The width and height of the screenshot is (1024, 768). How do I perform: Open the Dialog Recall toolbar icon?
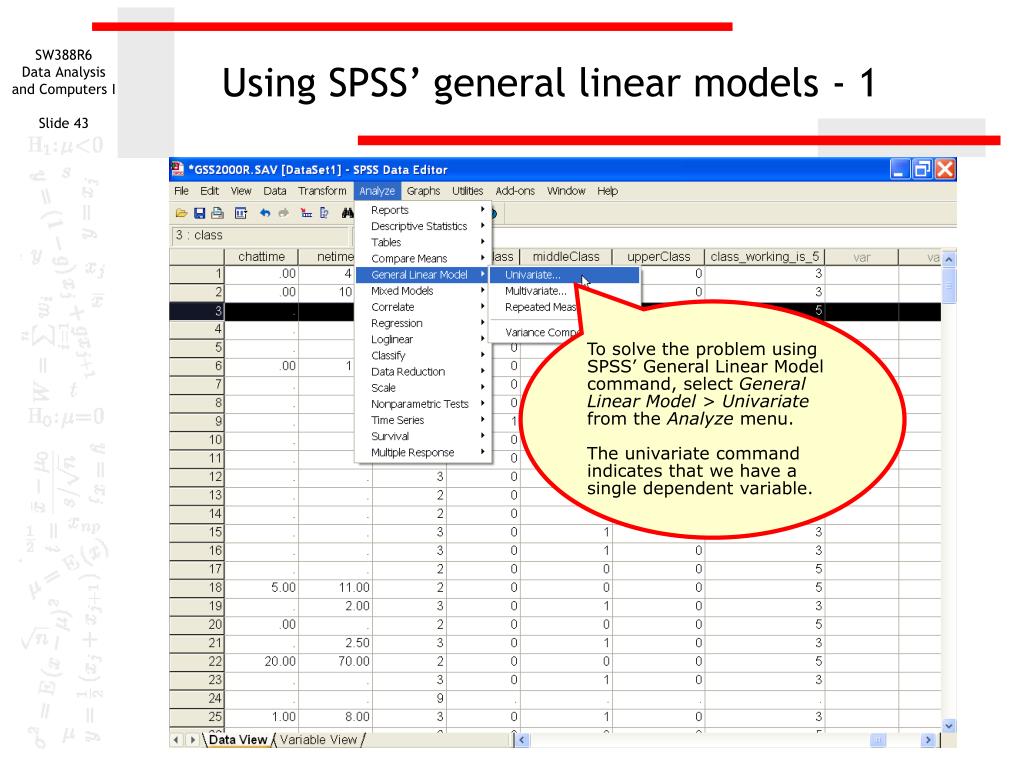[241, 213]
